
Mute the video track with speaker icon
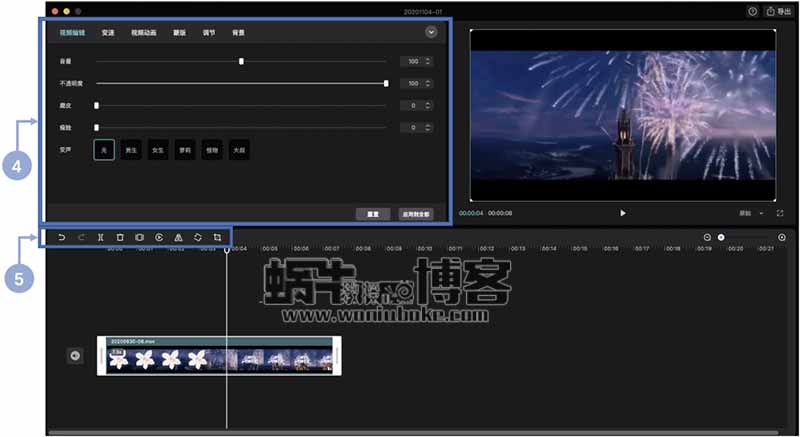tap(75, 355)
